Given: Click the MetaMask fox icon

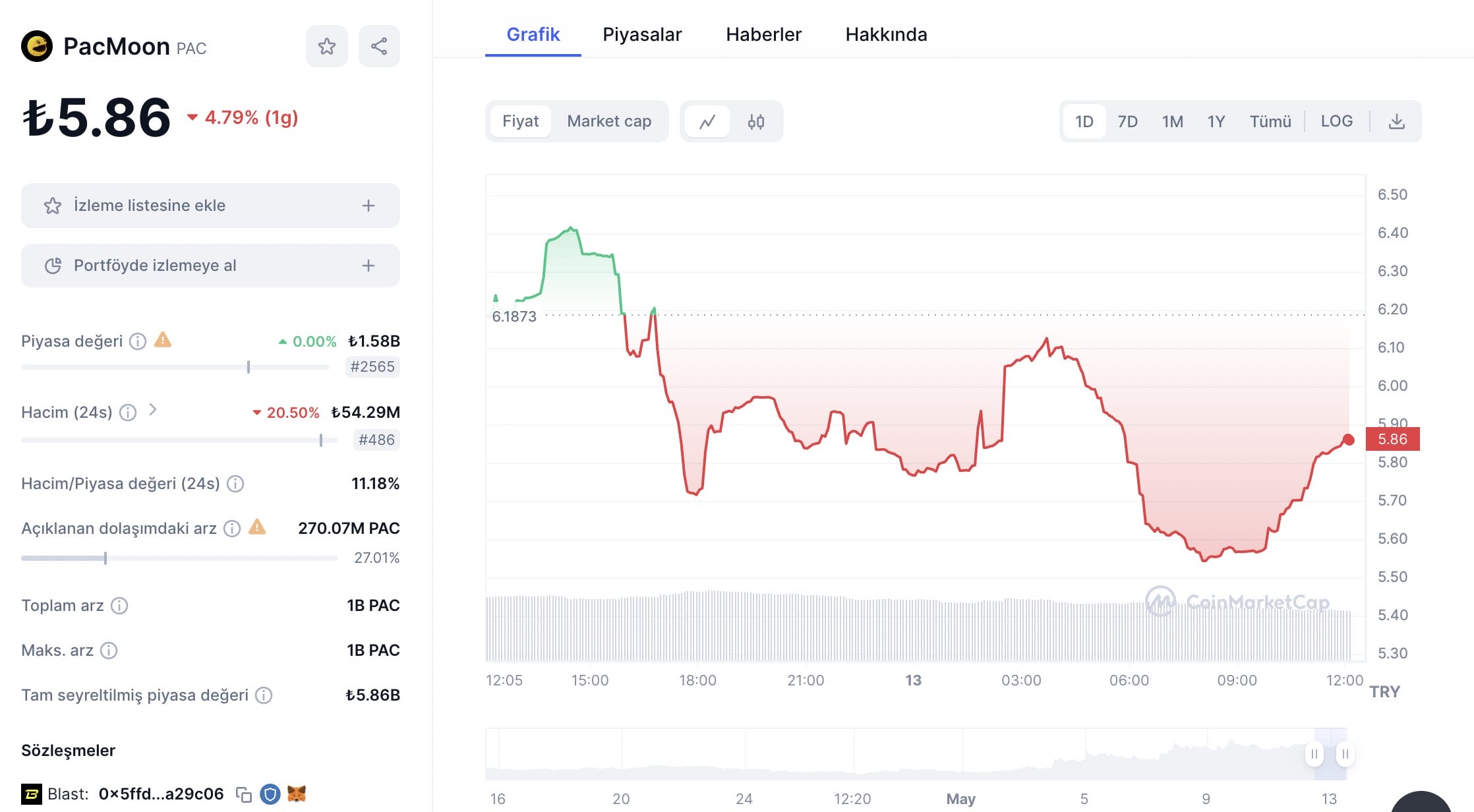Looking at the screenshot, I should click(x=297, y=794).
